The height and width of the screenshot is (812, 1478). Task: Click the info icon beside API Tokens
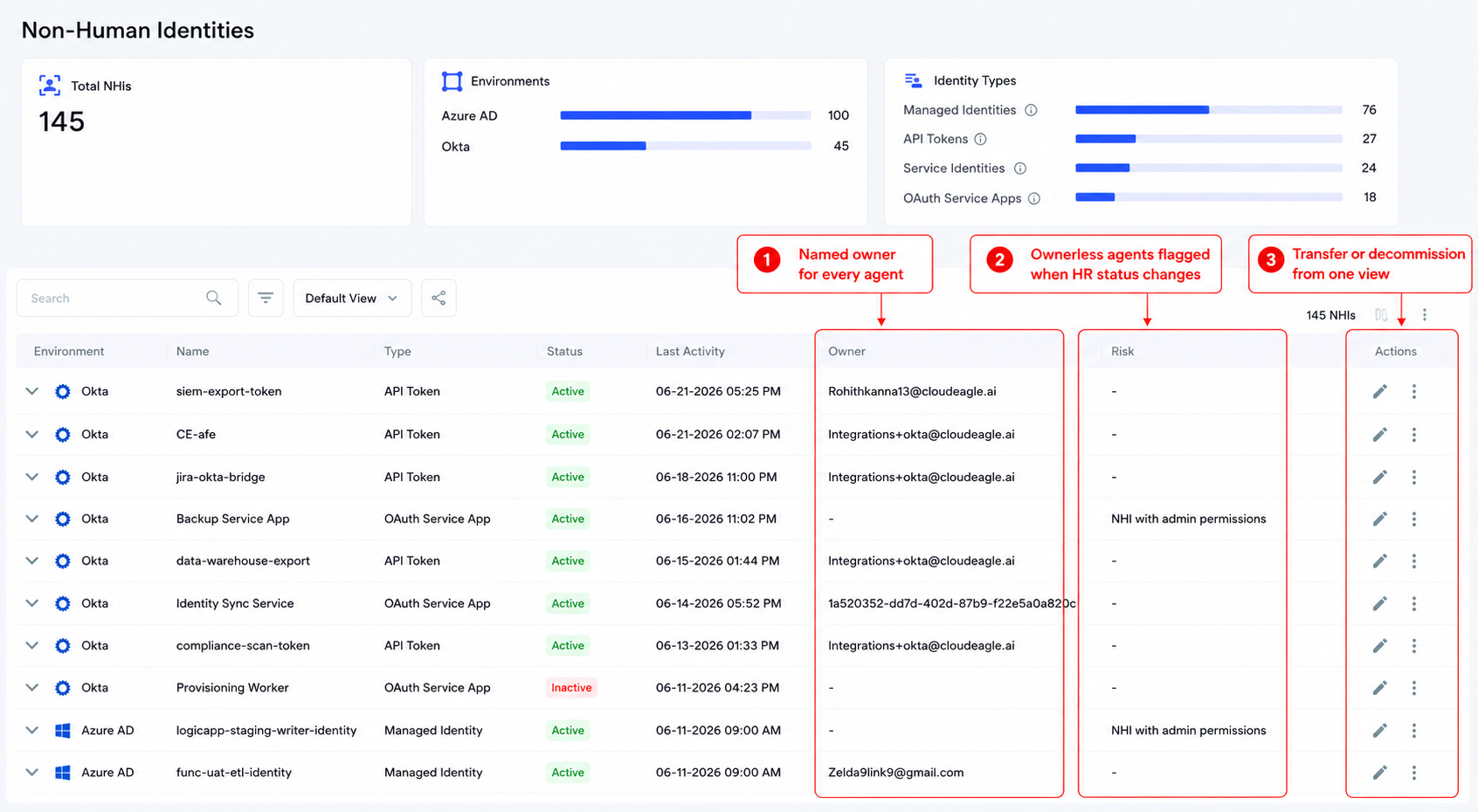980,139
